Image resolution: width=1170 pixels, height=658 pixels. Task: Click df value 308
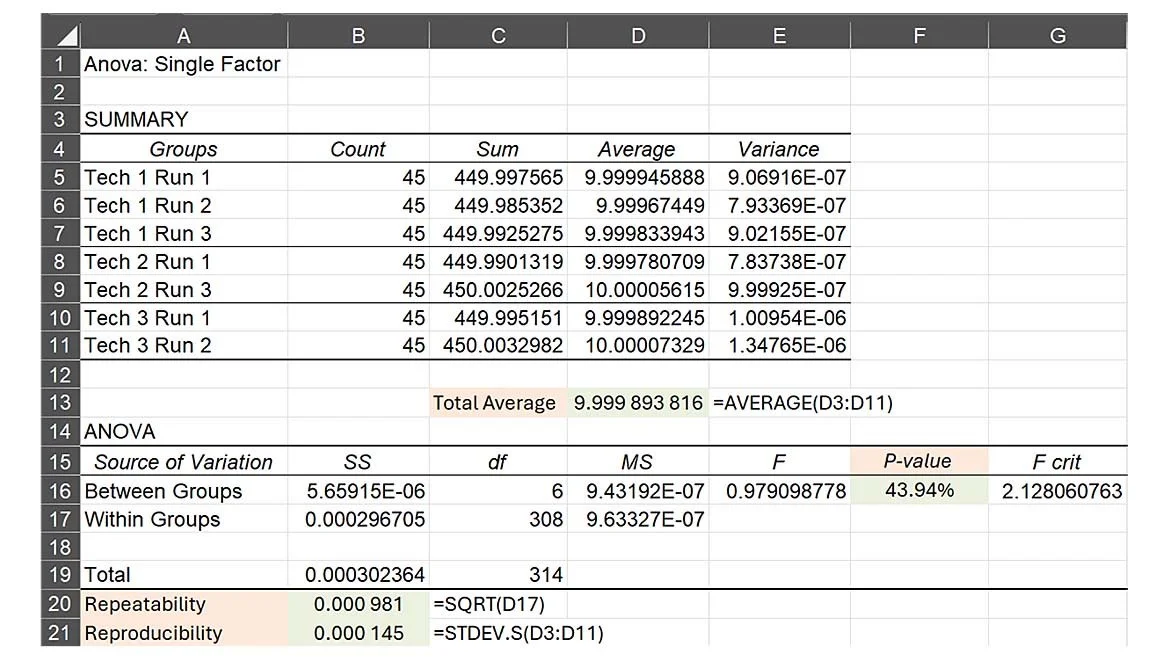(x=498, y=519)
